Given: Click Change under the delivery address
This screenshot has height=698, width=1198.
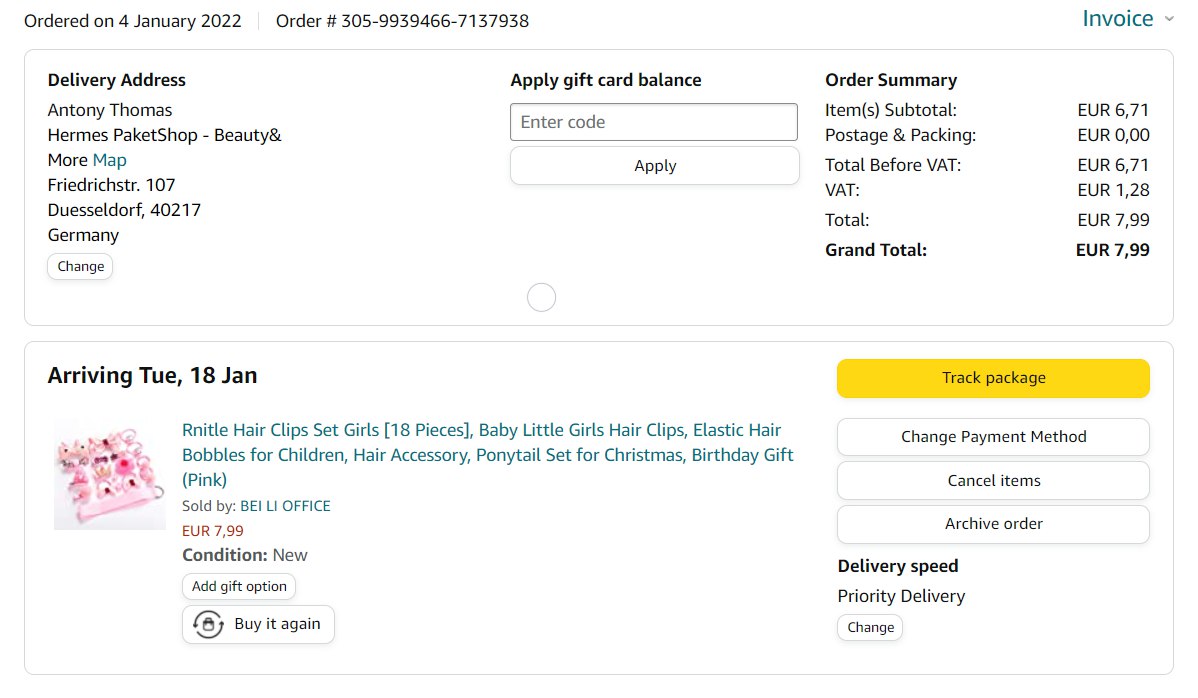Looking at the screenshot, I should 80,266.
